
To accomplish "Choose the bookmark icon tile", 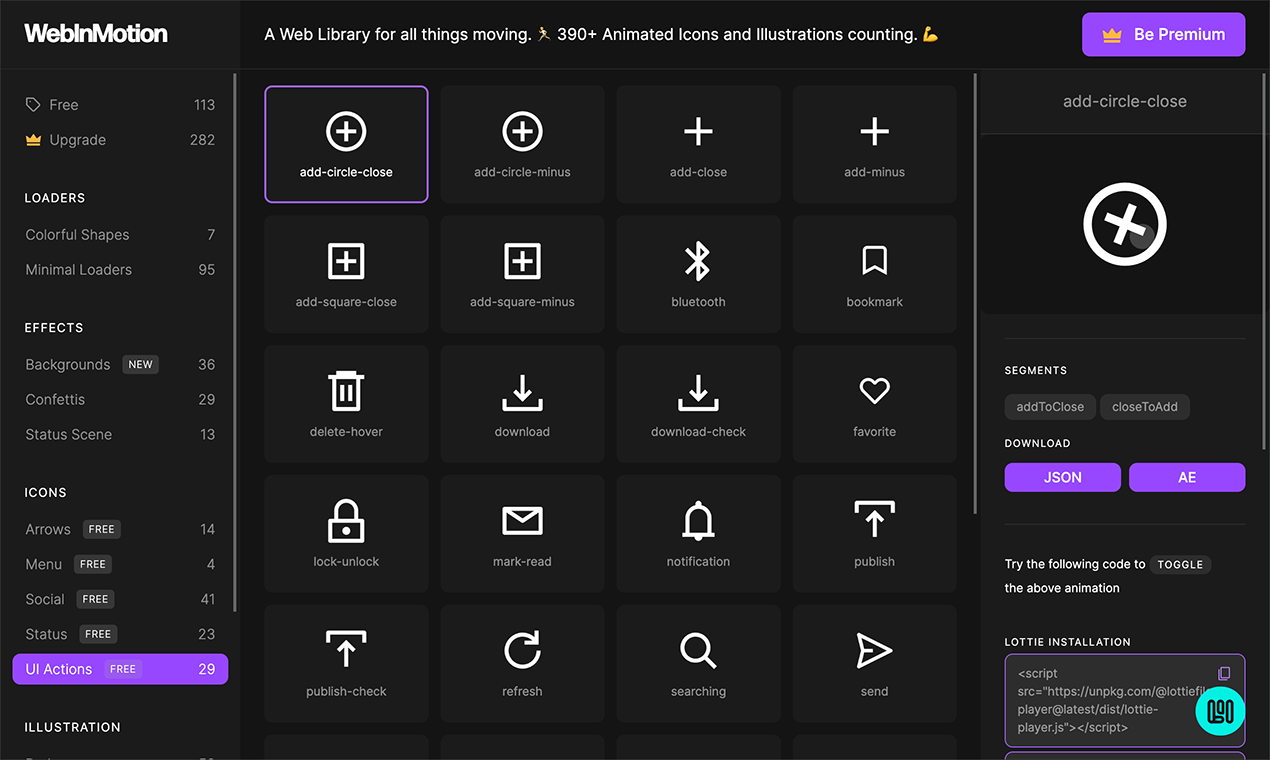I will pyautogui.click(x=874, y=273).
